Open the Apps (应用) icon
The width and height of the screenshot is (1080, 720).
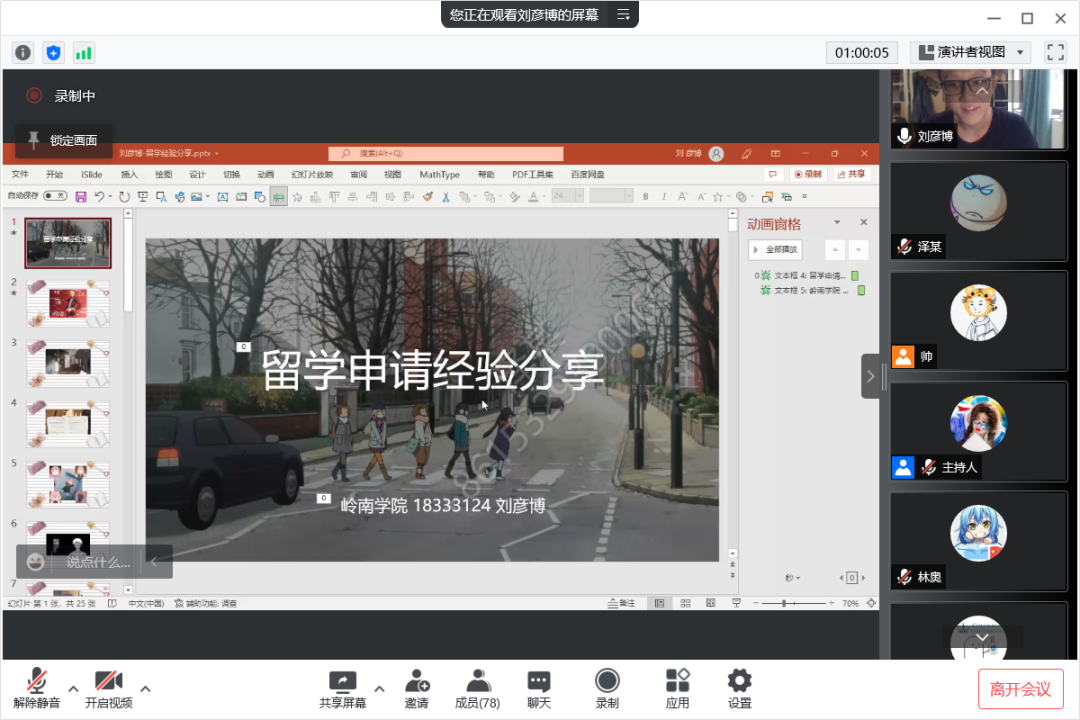(678, 688)
